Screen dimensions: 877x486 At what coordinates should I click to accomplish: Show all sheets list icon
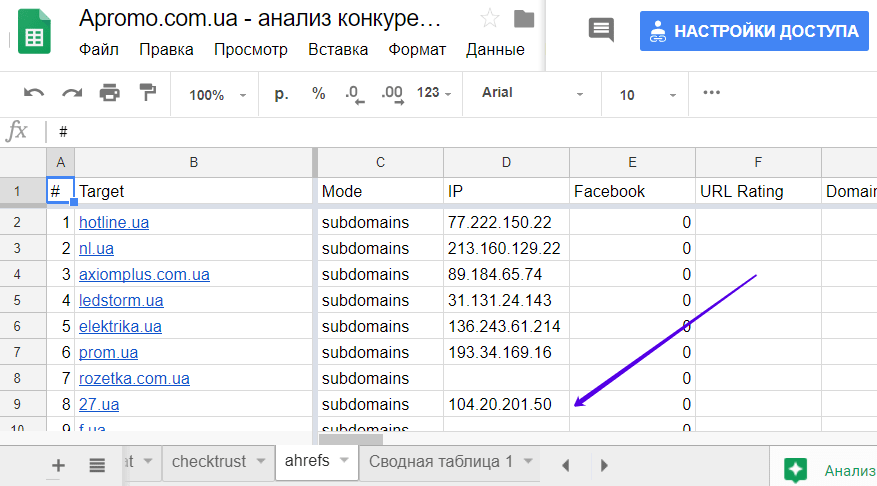(97, 464)
